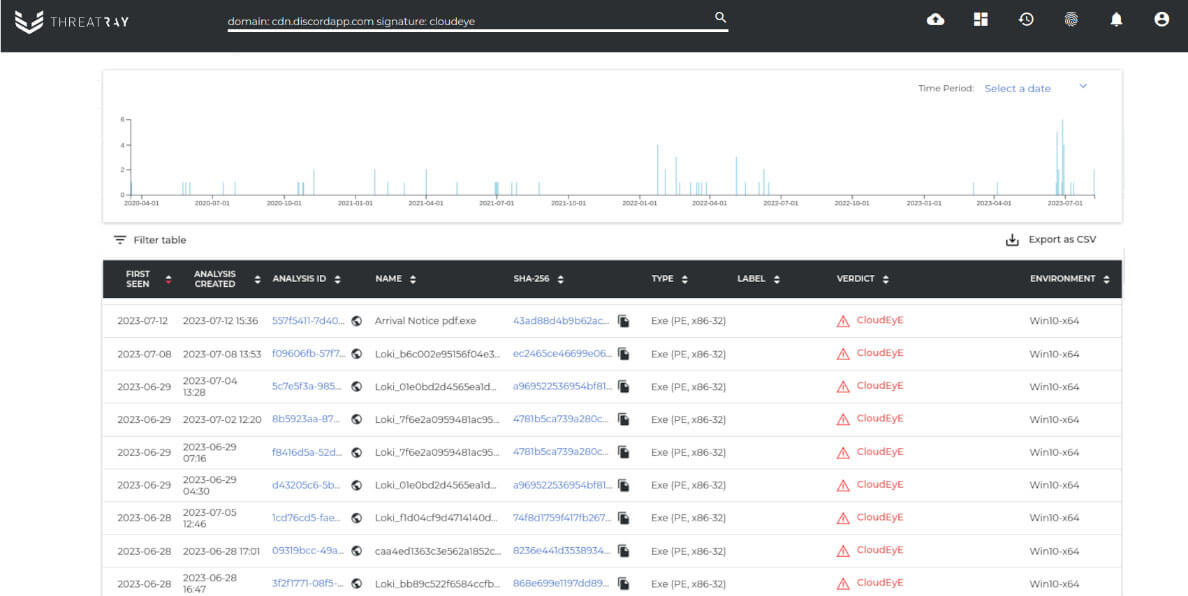Open hash link 868e699e1197dd89
The height and width of the screenshot is (596, 1188).
click(561, 584)
